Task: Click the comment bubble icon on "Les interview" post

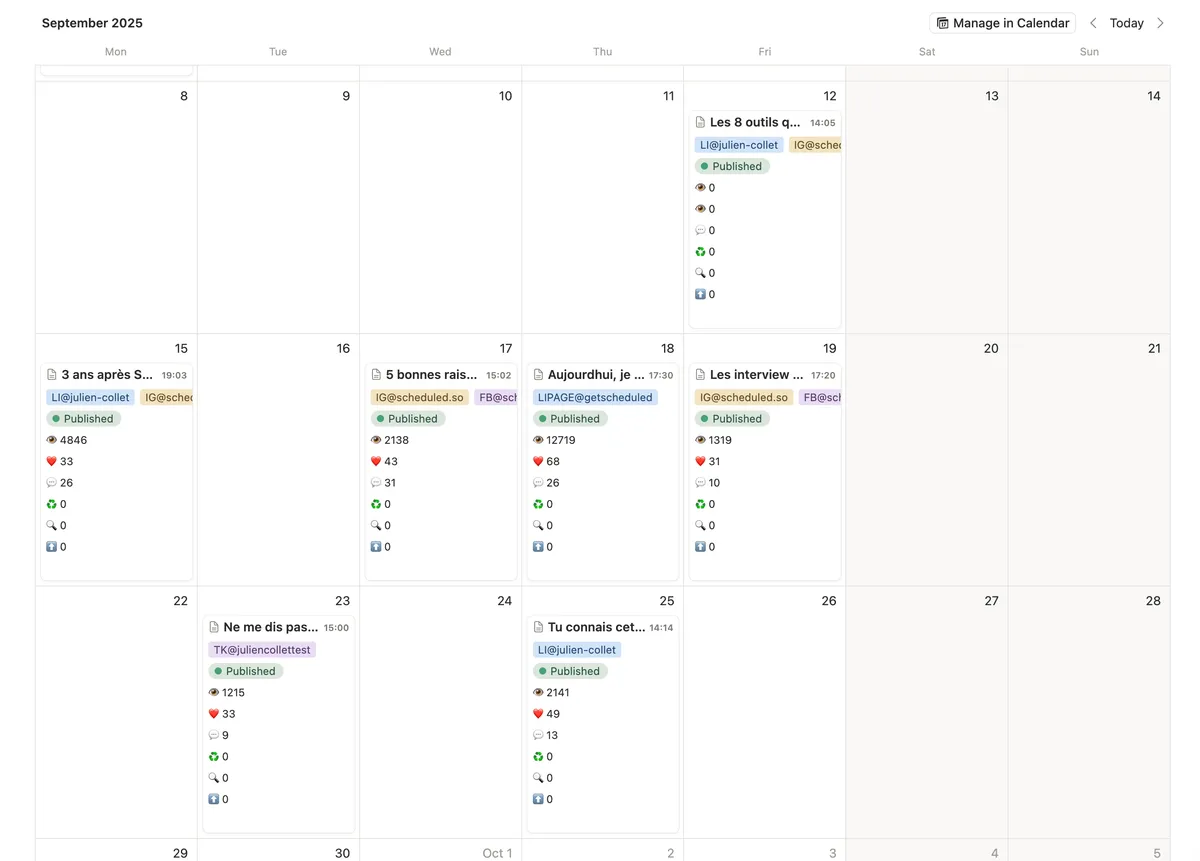Action: tap(701, 482)
